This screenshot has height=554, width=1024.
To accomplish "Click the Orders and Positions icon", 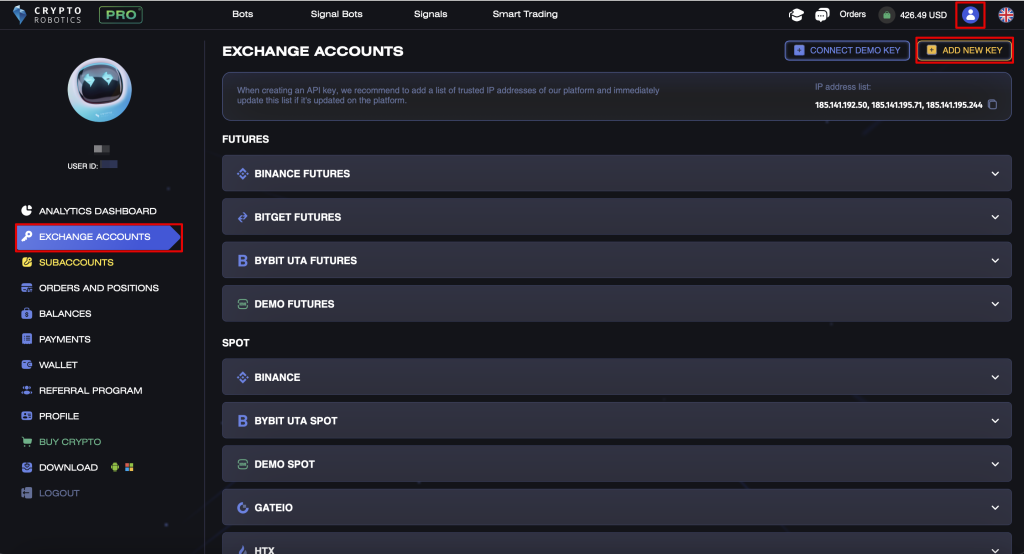I will [x=27, y=287].
